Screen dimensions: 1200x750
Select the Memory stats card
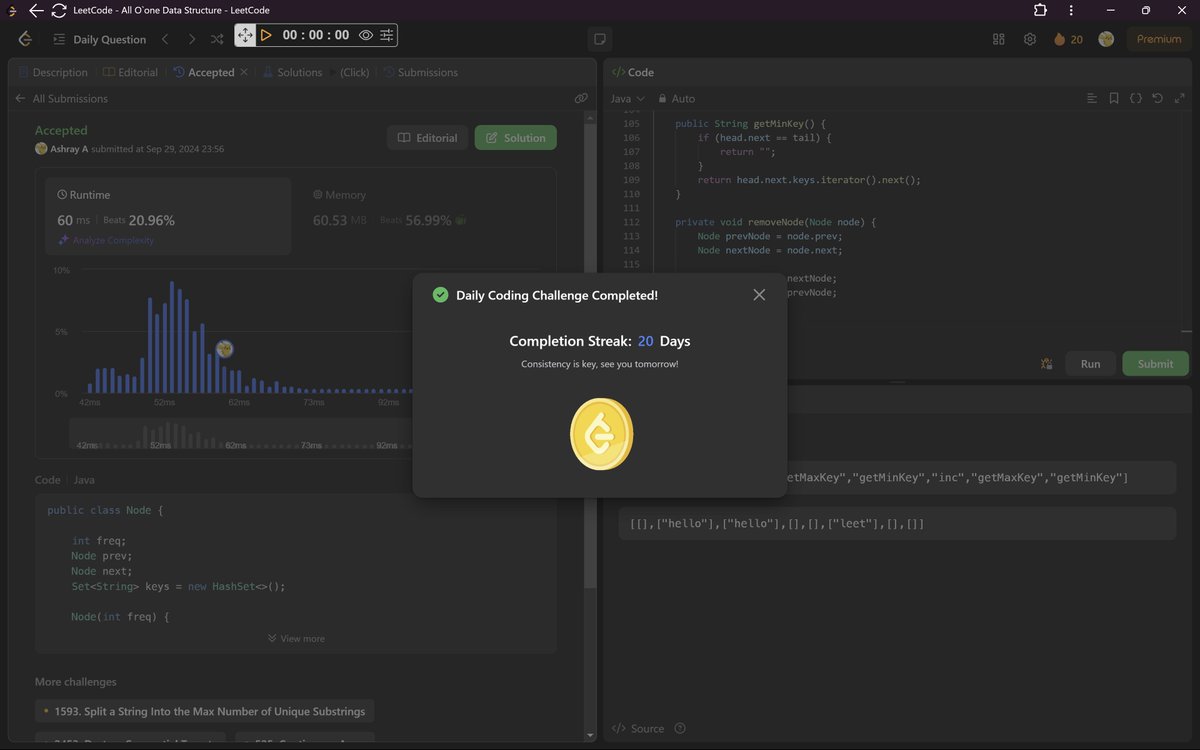[426, 216]
